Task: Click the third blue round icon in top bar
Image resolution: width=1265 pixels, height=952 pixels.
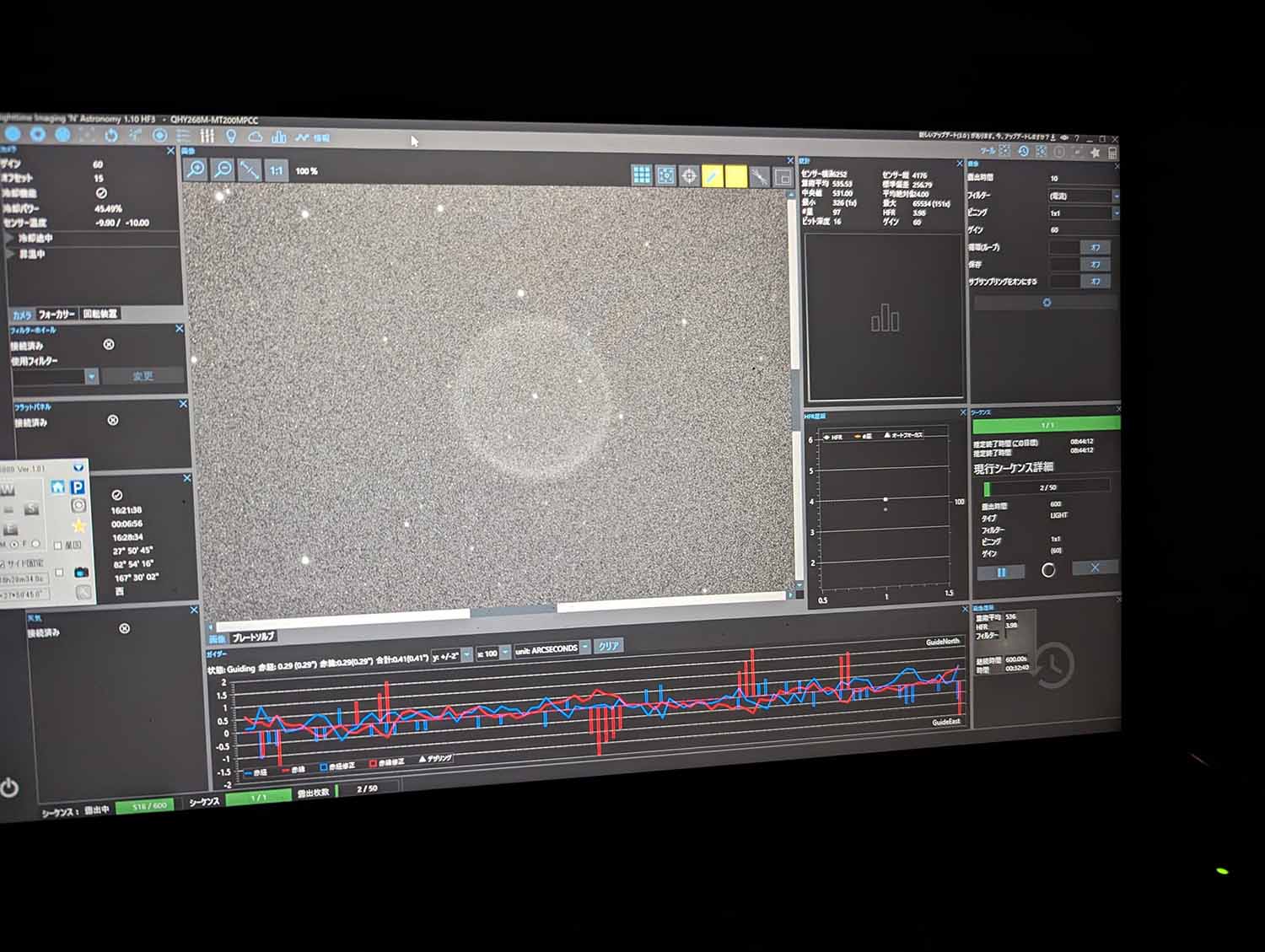Action: point(62,134)
